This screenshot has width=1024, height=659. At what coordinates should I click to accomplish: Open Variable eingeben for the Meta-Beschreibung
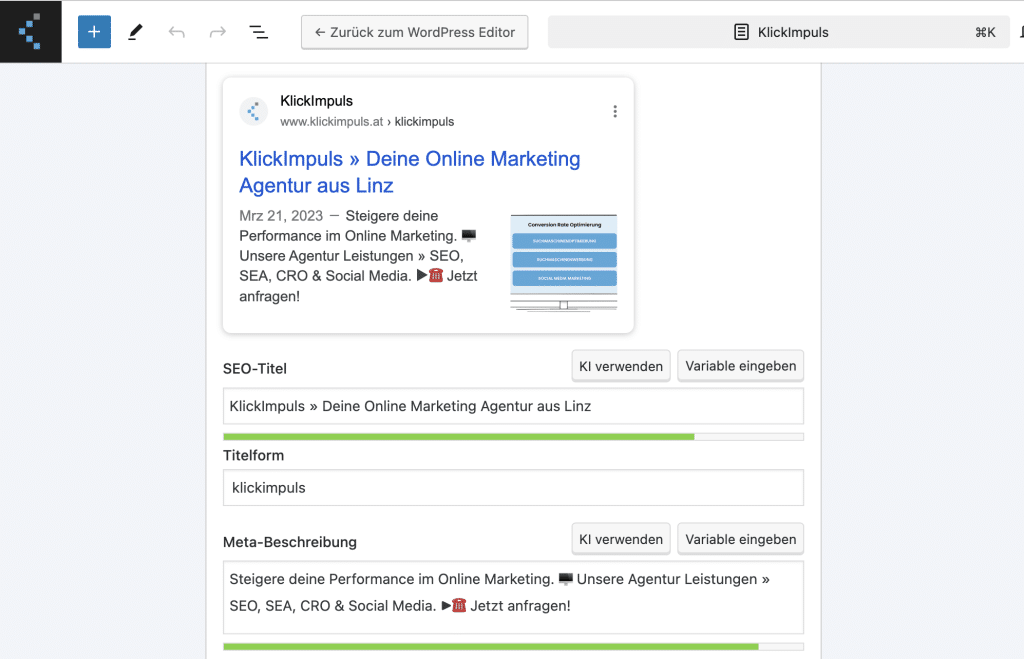(x=740, y=538)
